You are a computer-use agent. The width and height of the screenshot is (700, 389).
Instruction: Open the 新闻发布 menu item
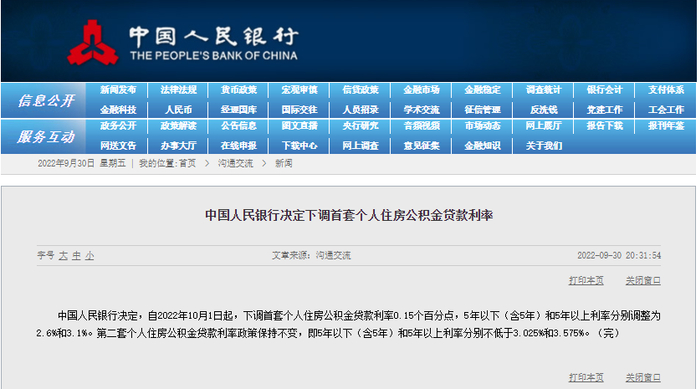[118, 90]
